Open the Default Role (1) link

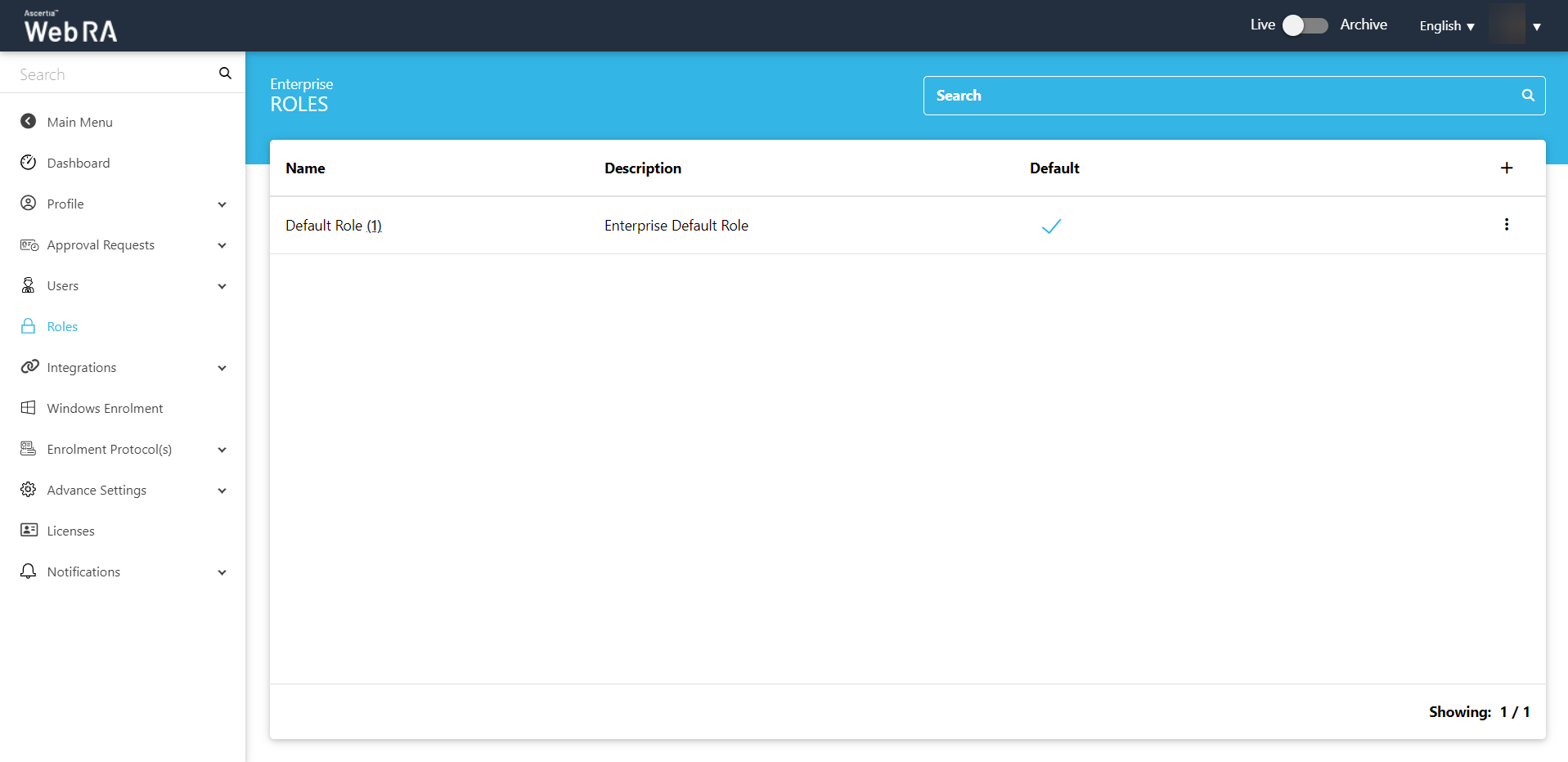[333, 226]
